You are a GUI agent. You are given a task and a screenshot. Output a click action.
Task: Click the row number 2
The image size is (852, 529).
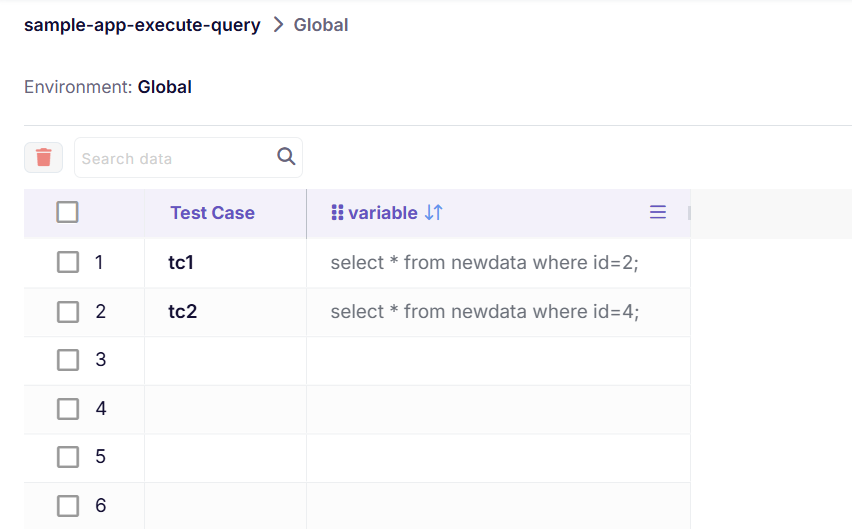coord(101,312)
